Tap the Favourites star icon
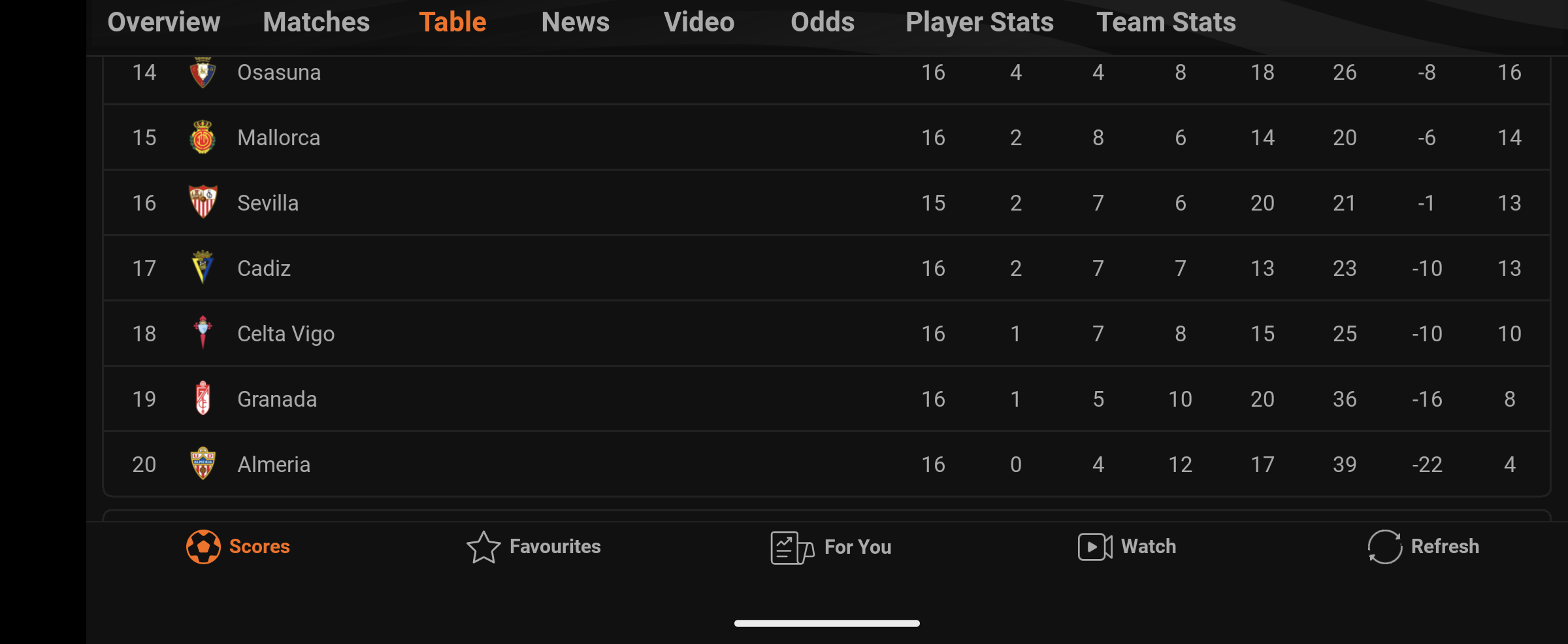The height and width of the screenshot is (644, 1568). (483, 547)
